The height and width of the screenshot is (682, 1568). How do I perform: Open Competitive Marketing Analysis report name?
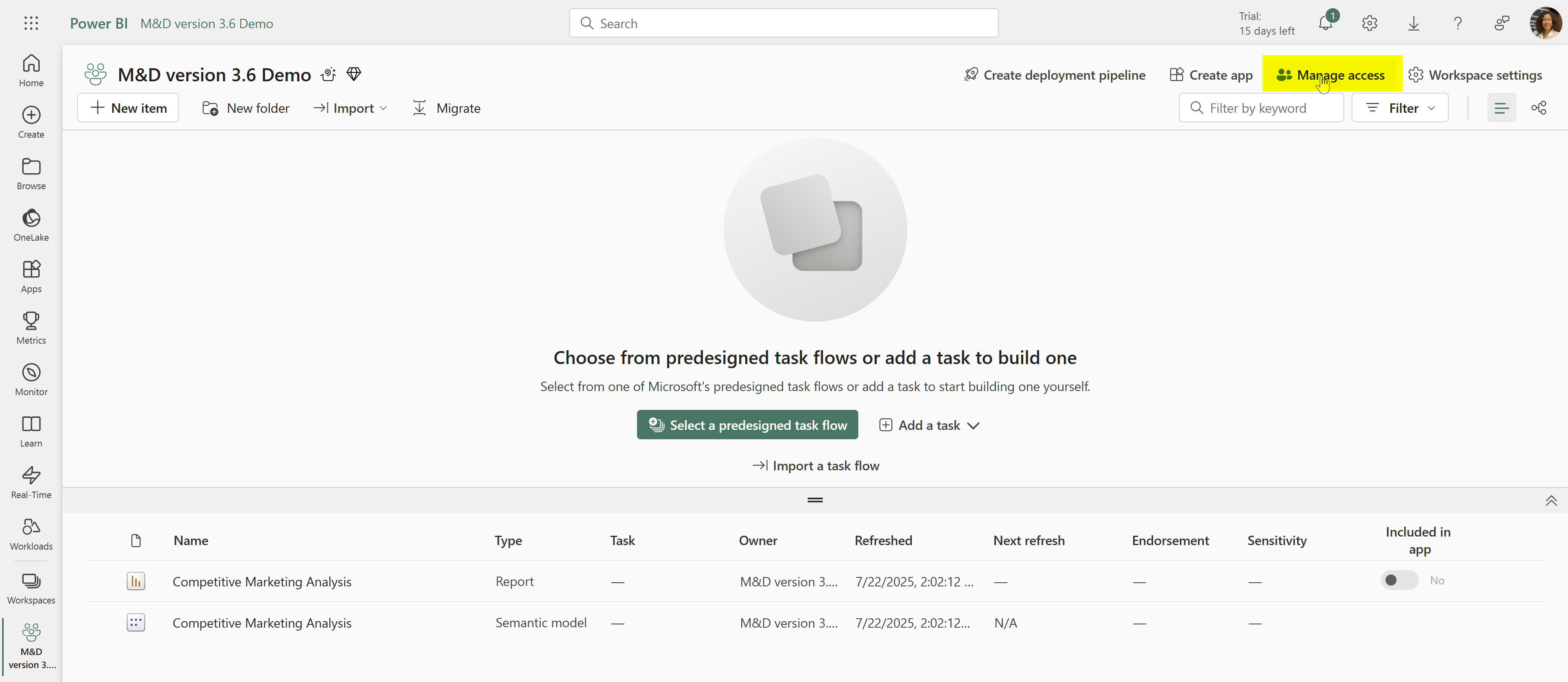tap(262, 581)
